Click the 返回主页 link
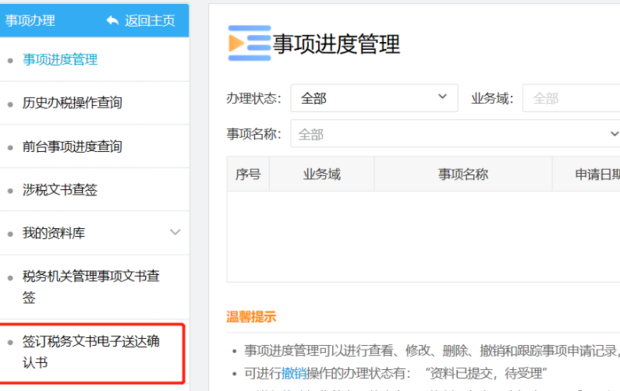This screenshot has height=391, width=620. [149, 21]
